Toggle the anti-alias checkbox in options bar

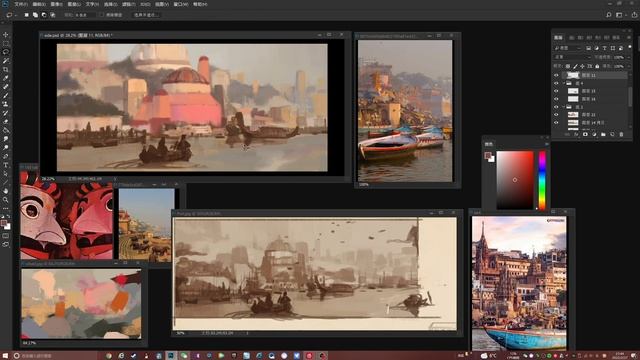coord(102,15)
